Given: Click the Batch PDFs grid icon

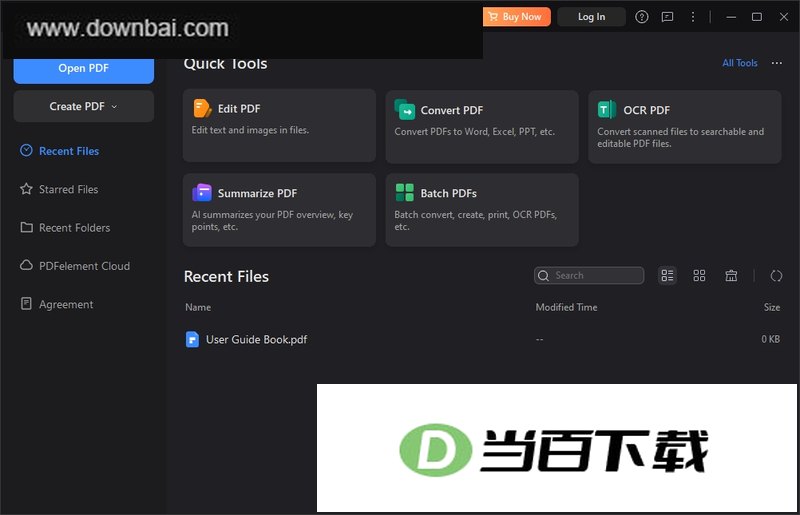Looking at the screenshot, I should click(405, 192).
